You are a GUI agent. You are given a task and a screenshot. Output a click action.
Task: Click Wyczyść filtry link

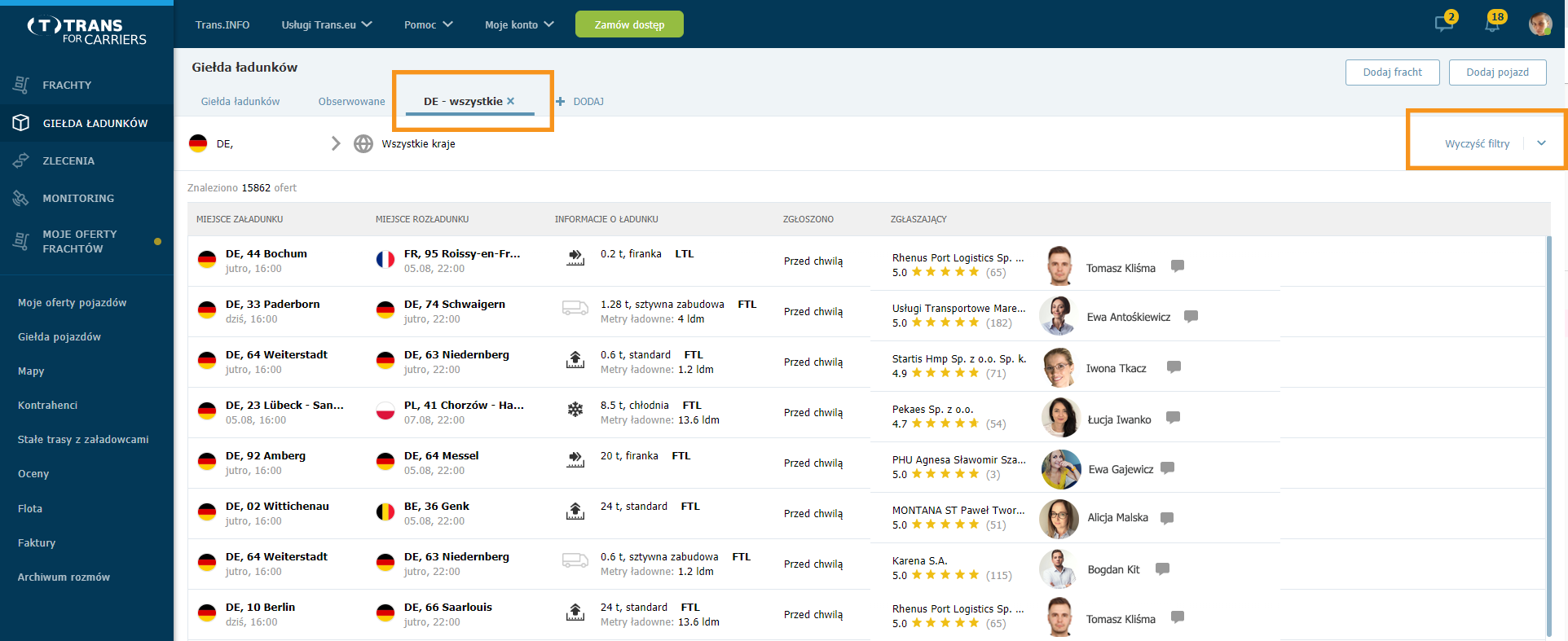point(1477,143)
